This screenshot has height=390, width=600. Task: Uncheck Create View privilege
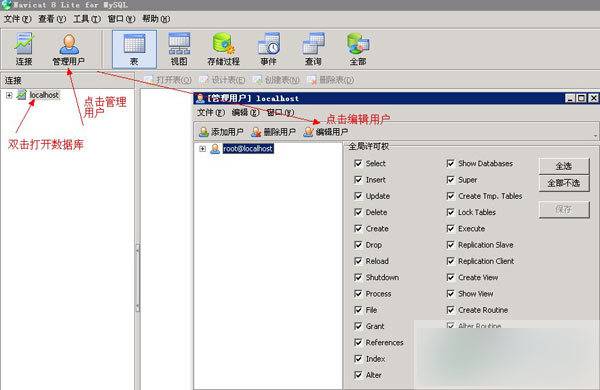(x=450, y=277)
